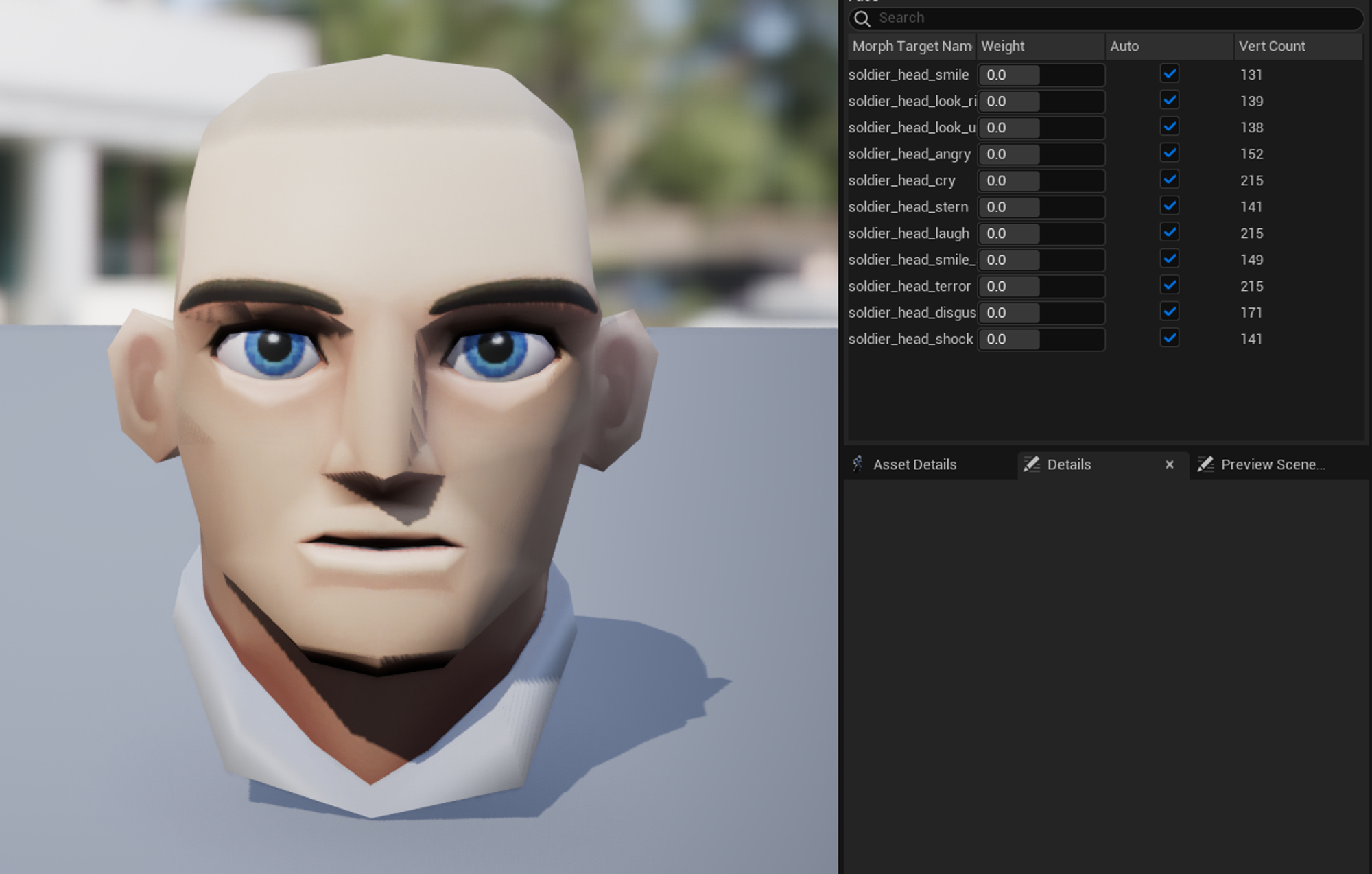Click the Auto column header
The height and width of the screenshot is (874, 1372).
pos(1124,46)
